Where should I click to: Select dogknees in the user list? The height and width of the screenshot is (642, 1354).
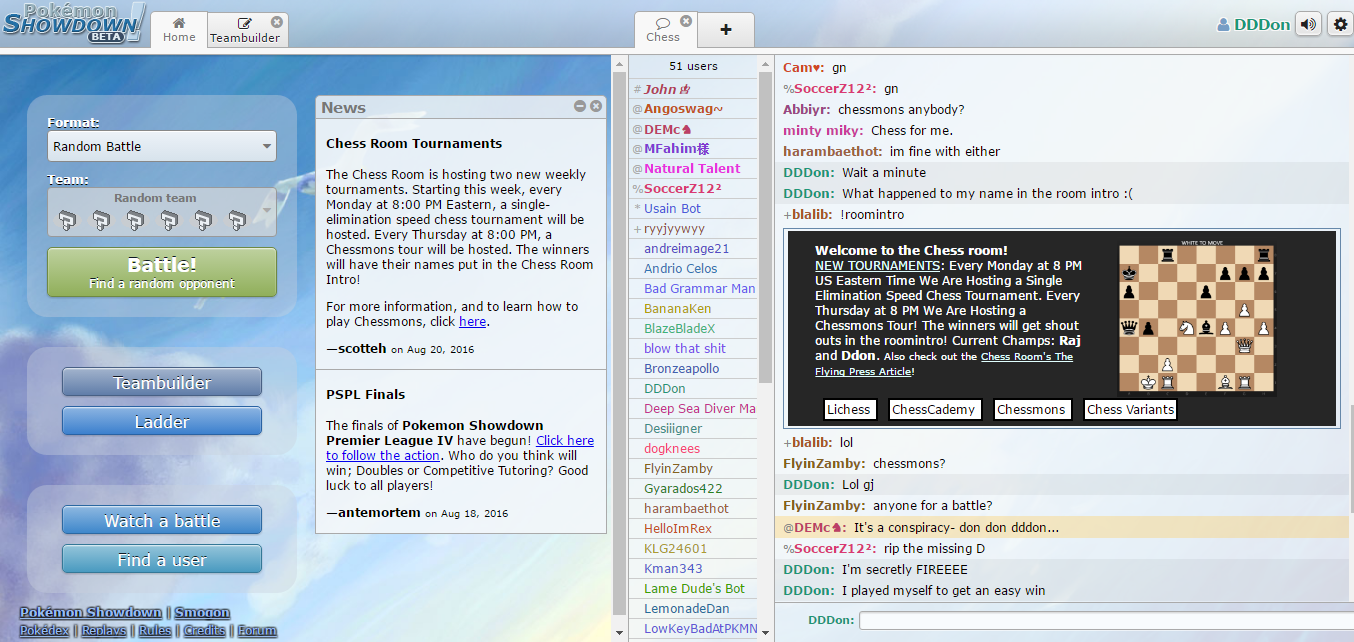694,449
